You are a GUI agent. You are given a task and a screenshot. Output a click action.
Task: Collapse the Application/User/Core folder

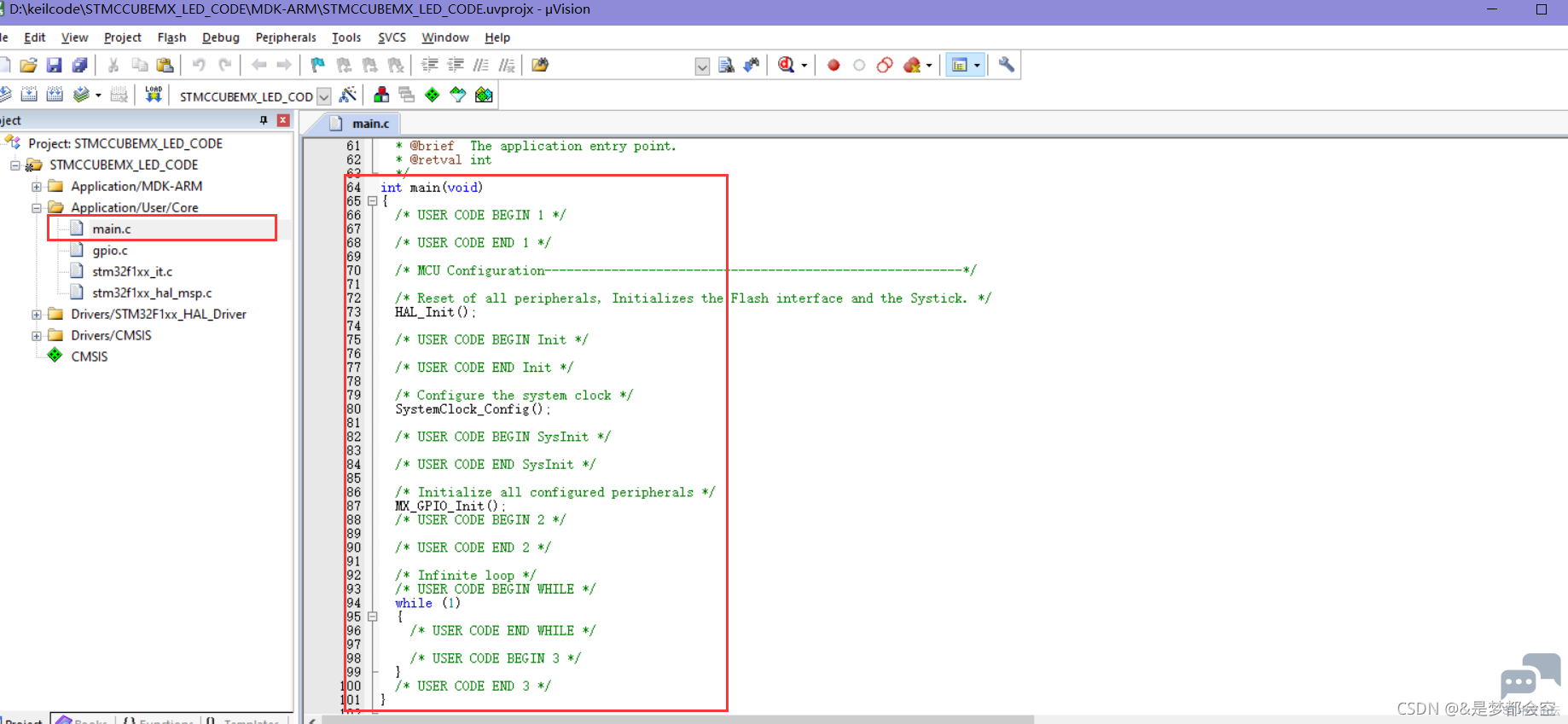coord(37,208)
